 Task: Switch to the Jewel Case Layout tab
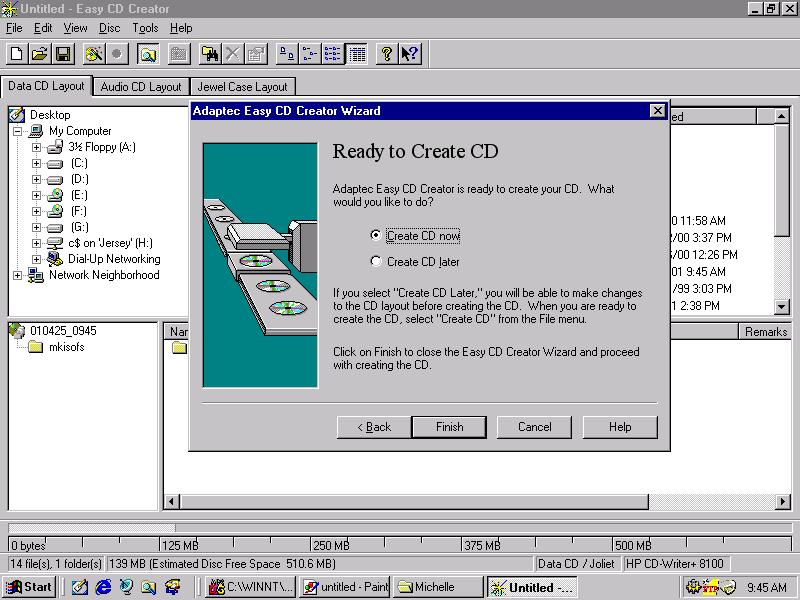(x=242, y=87)
